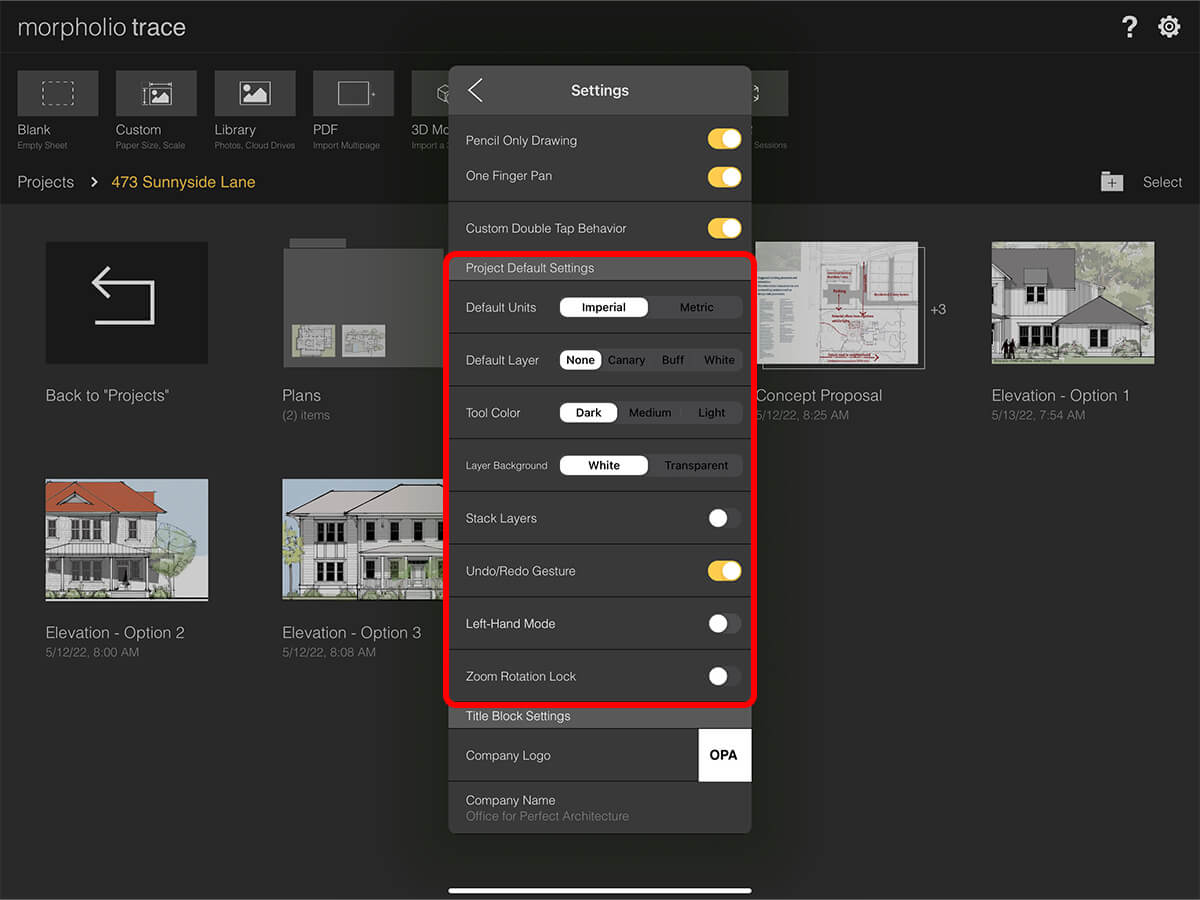Click the new folder icon beside Select
Screen dimensions: 1200x900
1112,182
